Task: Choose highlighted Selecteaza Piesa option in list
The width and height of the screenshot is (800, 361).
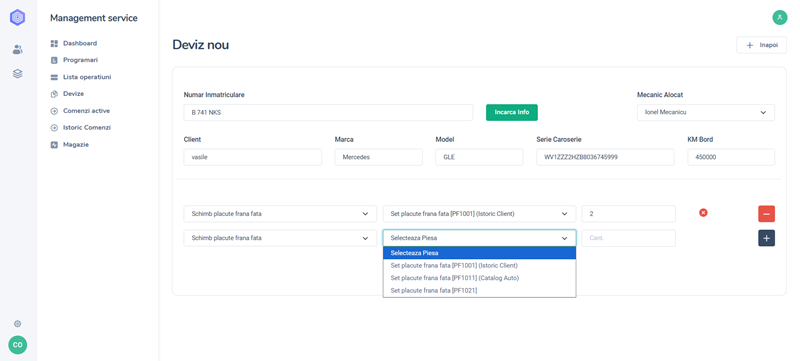Action: click(479, 253)
